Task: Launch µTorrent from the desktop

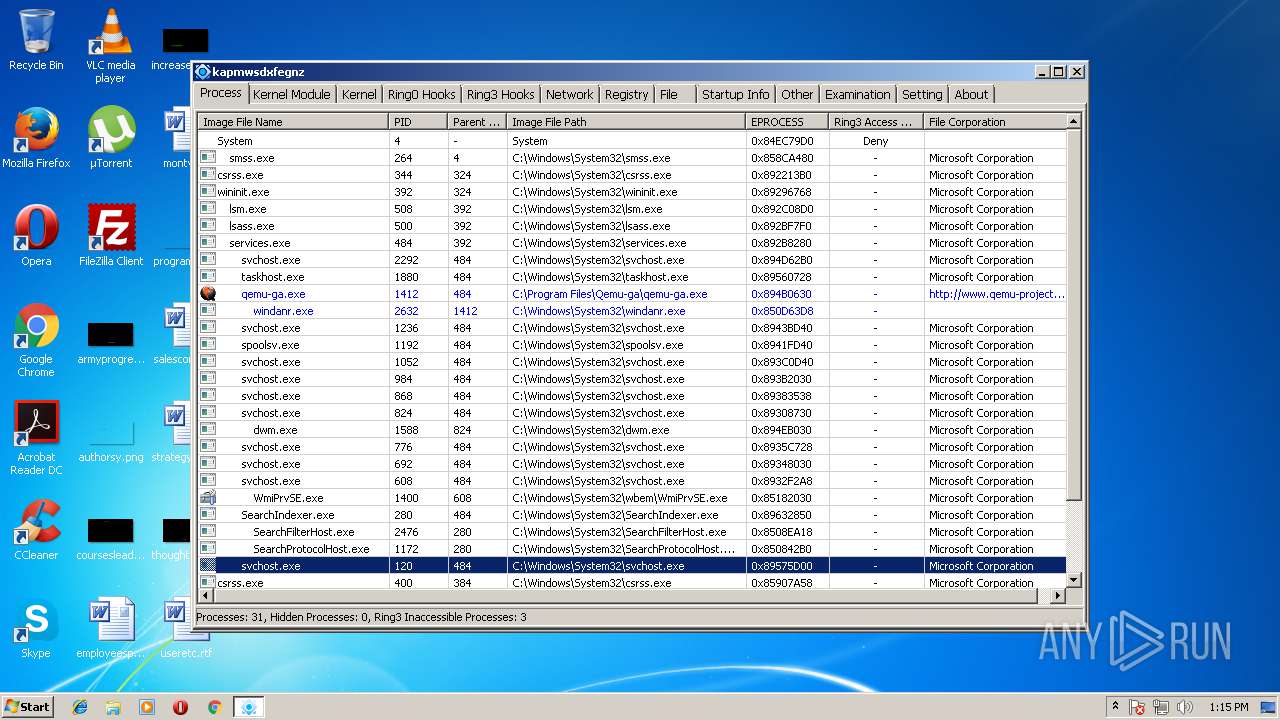Action: (110, 138)
